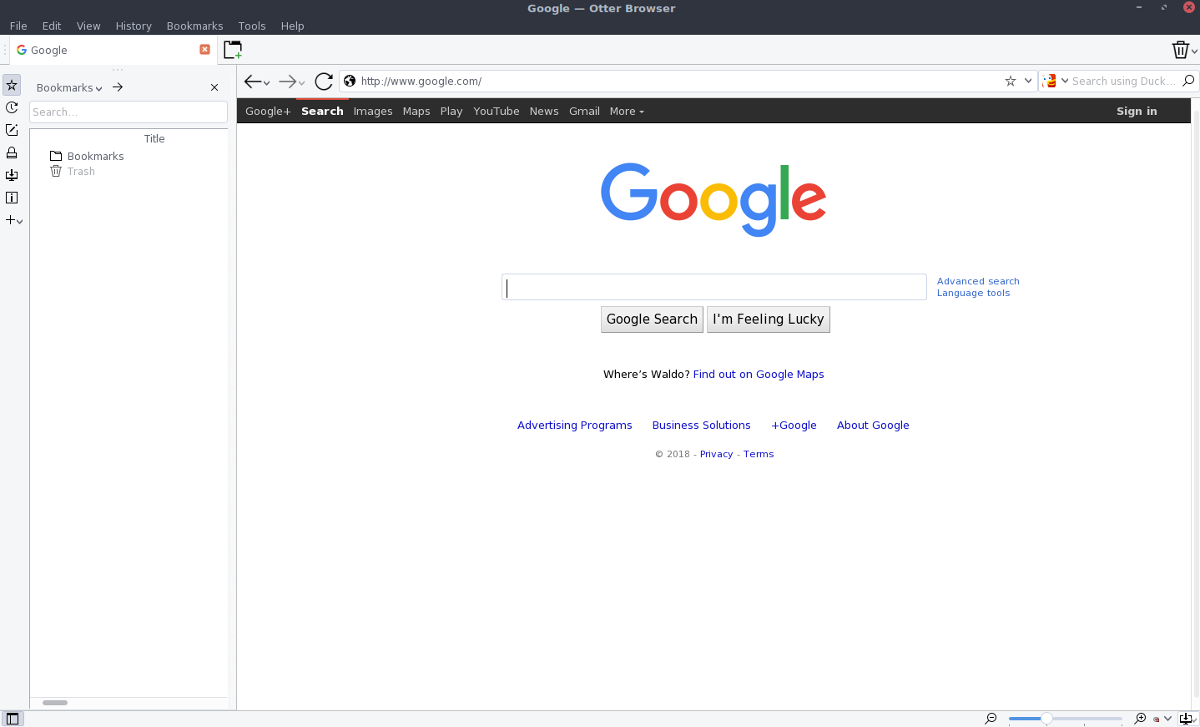Expand the More menu in Google bar
This screenshot has height=727, width=1200.
coord(627,111)
